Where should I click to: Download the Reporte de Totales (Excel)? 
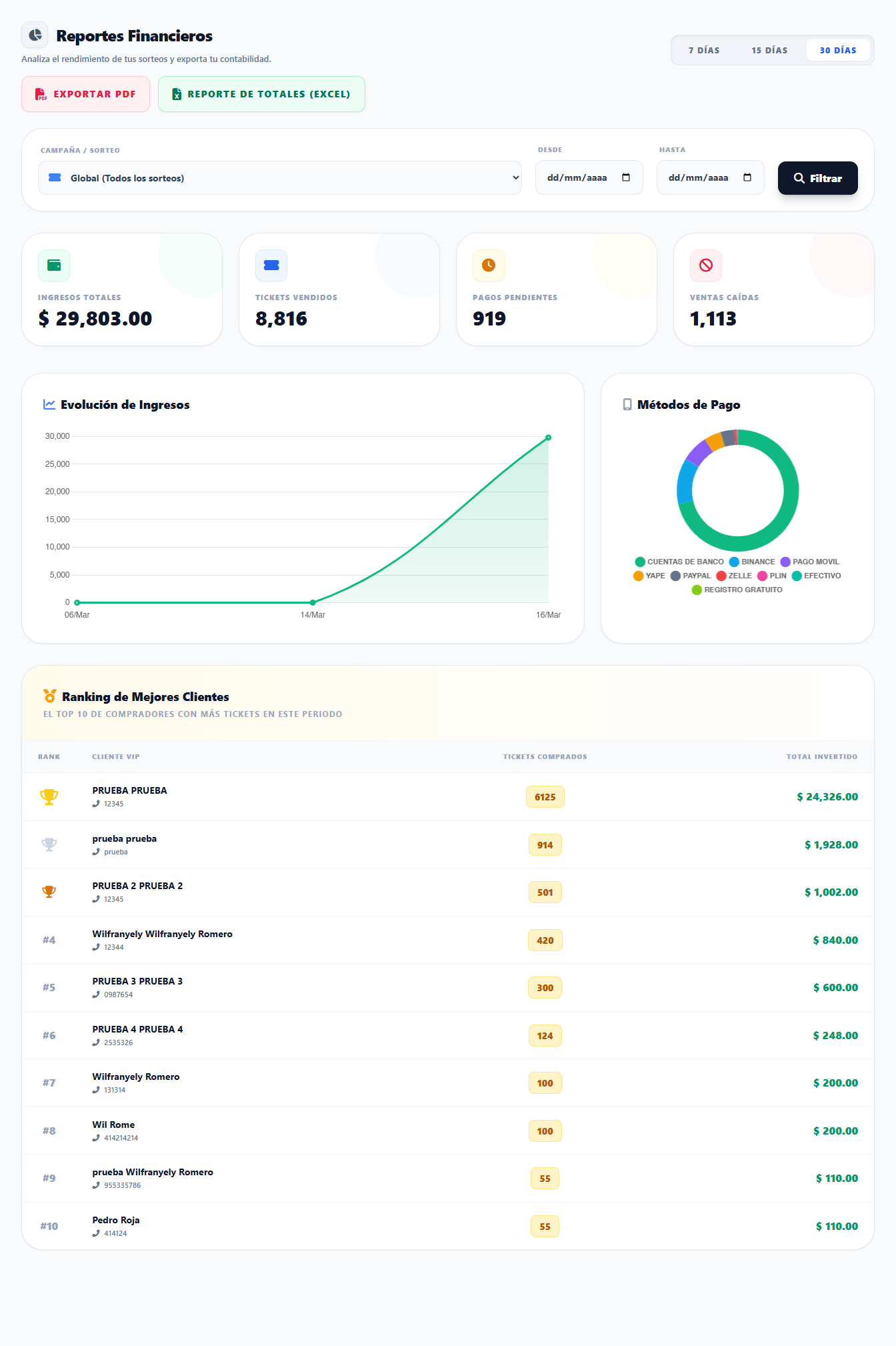click(x=261, y=94)
